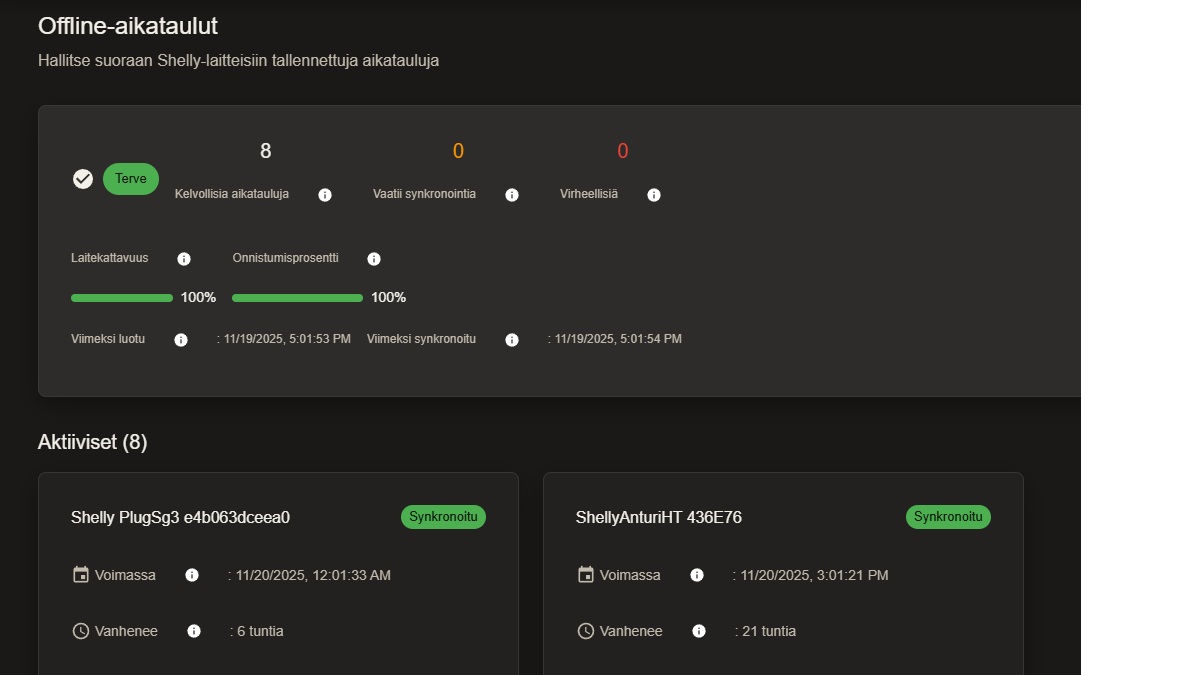Viewport: 1200px width, 675px height.
Task: Click the Onnistumisprosentti green progress bar
Action: coord(297,298)
